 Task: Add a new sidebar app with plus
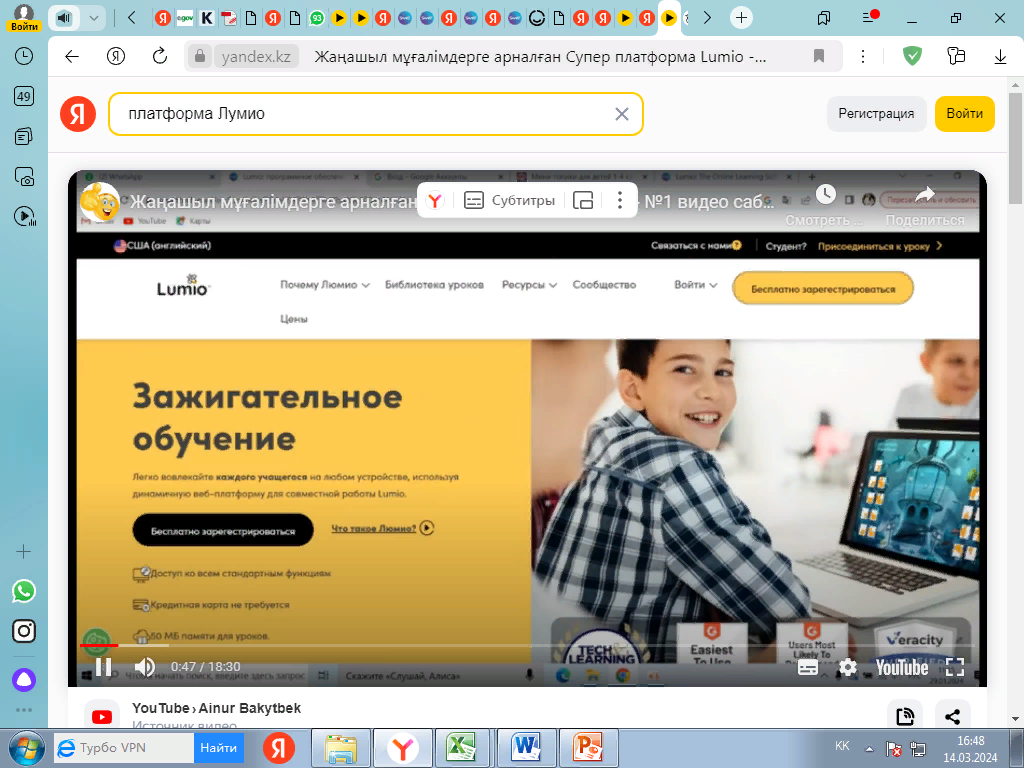tap(24, 552)
